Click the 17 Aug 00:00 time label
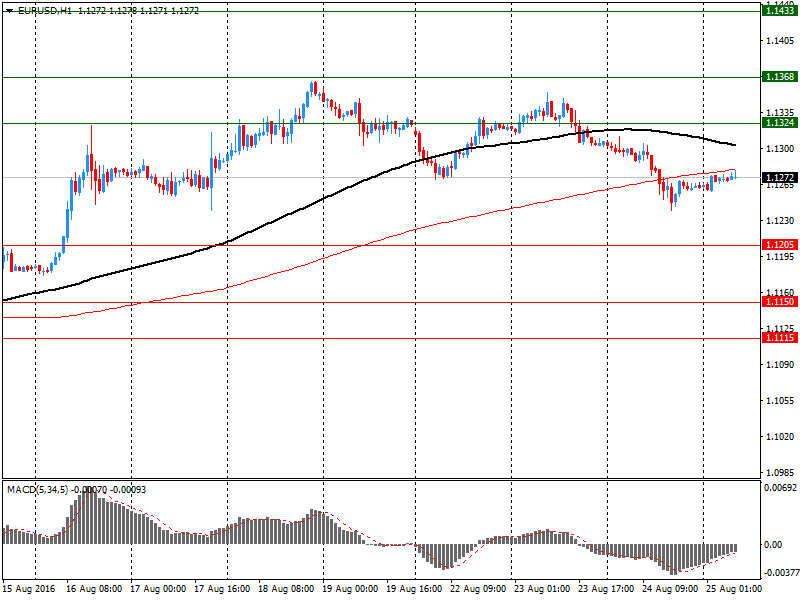 click(158, 589)
